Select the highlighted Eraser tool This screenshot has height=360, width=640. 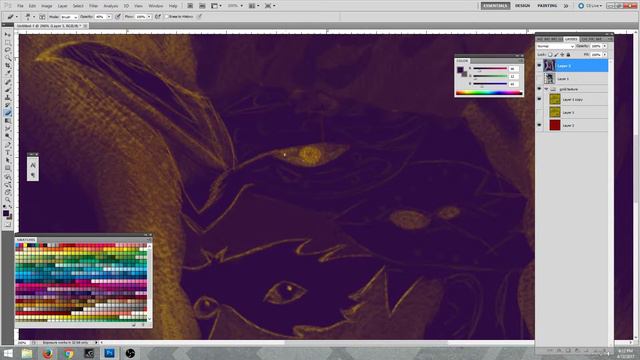(7, 113)
